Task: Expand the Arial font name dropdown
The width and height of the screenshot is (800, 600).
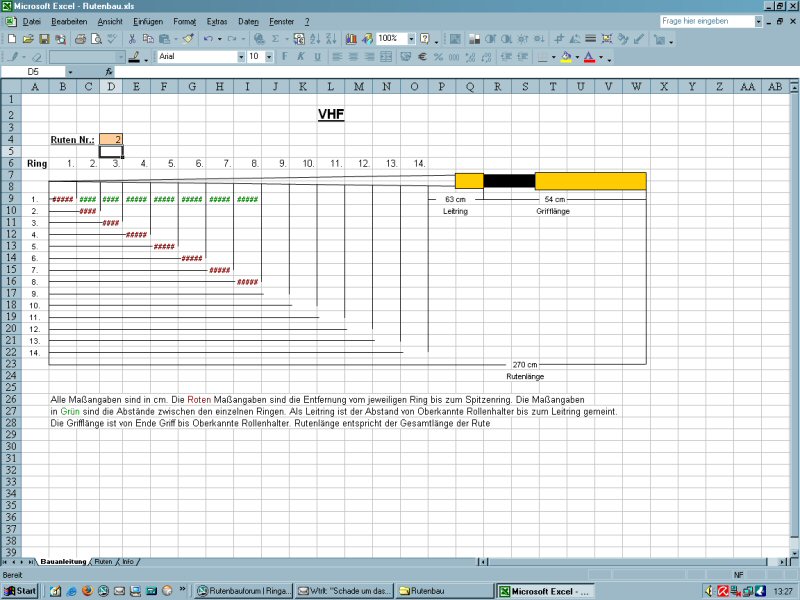Action: click(240, 57)
